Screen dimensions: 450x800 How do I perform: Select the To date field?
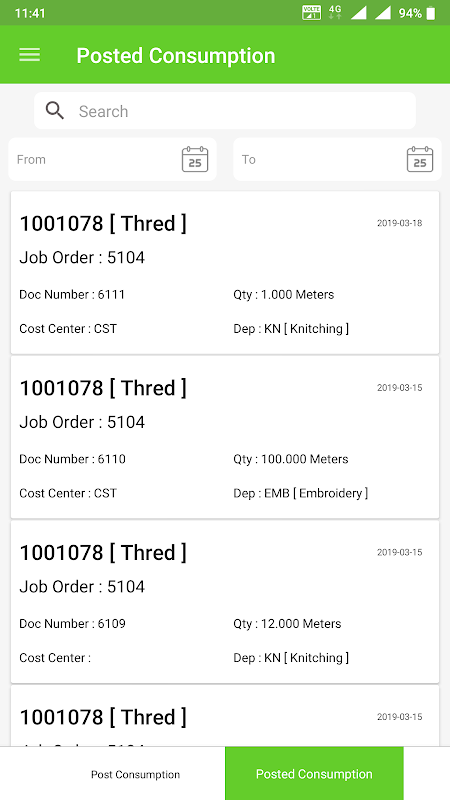(x=337, y=159)
